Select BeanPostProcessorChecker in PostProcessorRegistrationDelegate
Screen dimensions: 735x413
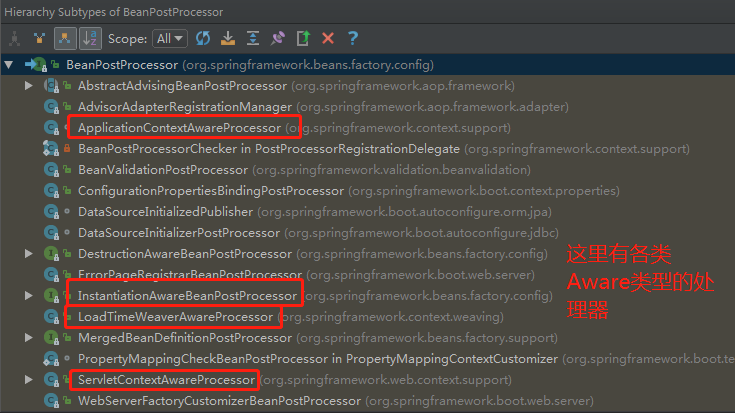(x=368, y=149)
